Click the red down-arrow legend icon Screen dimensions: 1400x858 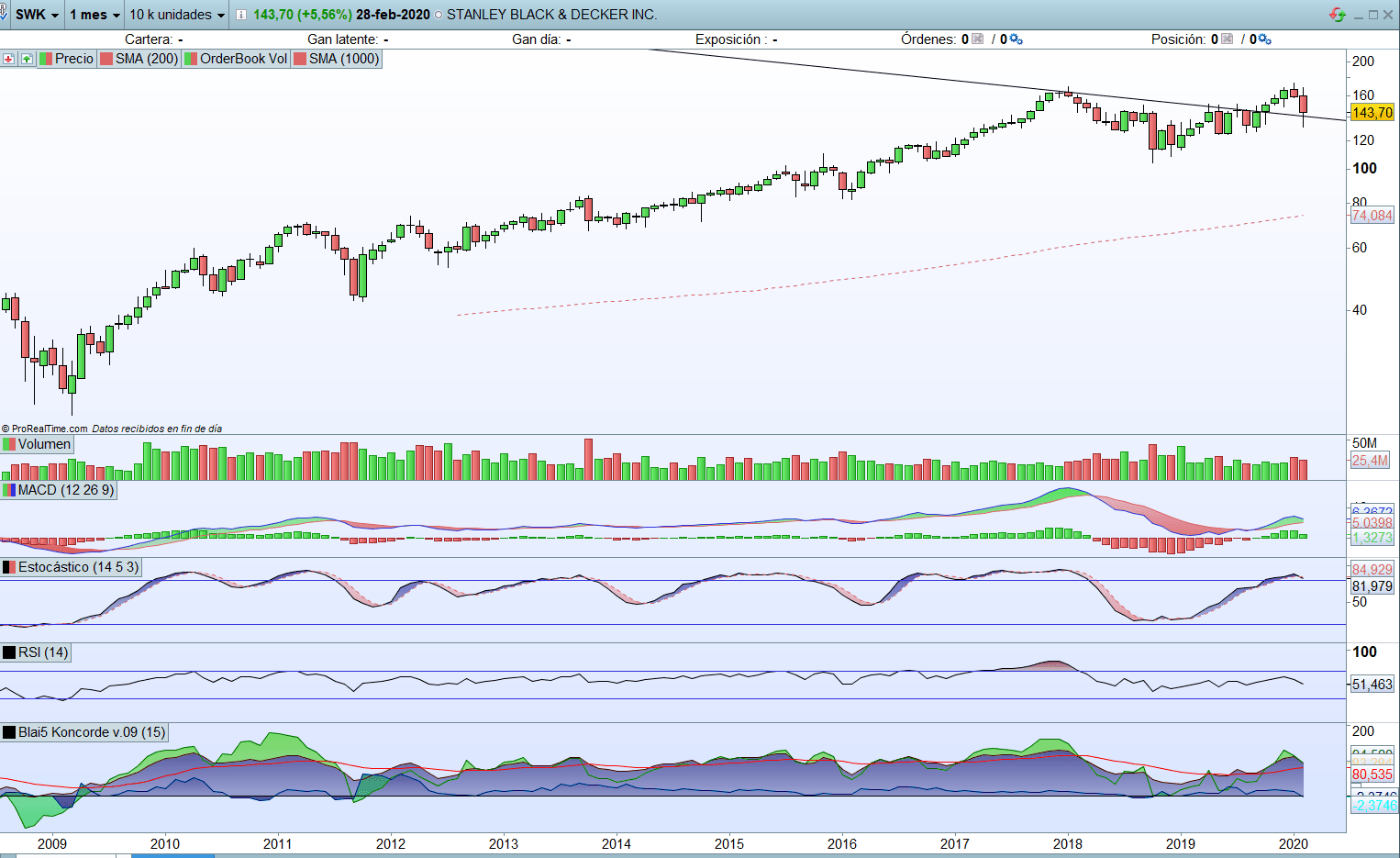[x=8, y=59]
